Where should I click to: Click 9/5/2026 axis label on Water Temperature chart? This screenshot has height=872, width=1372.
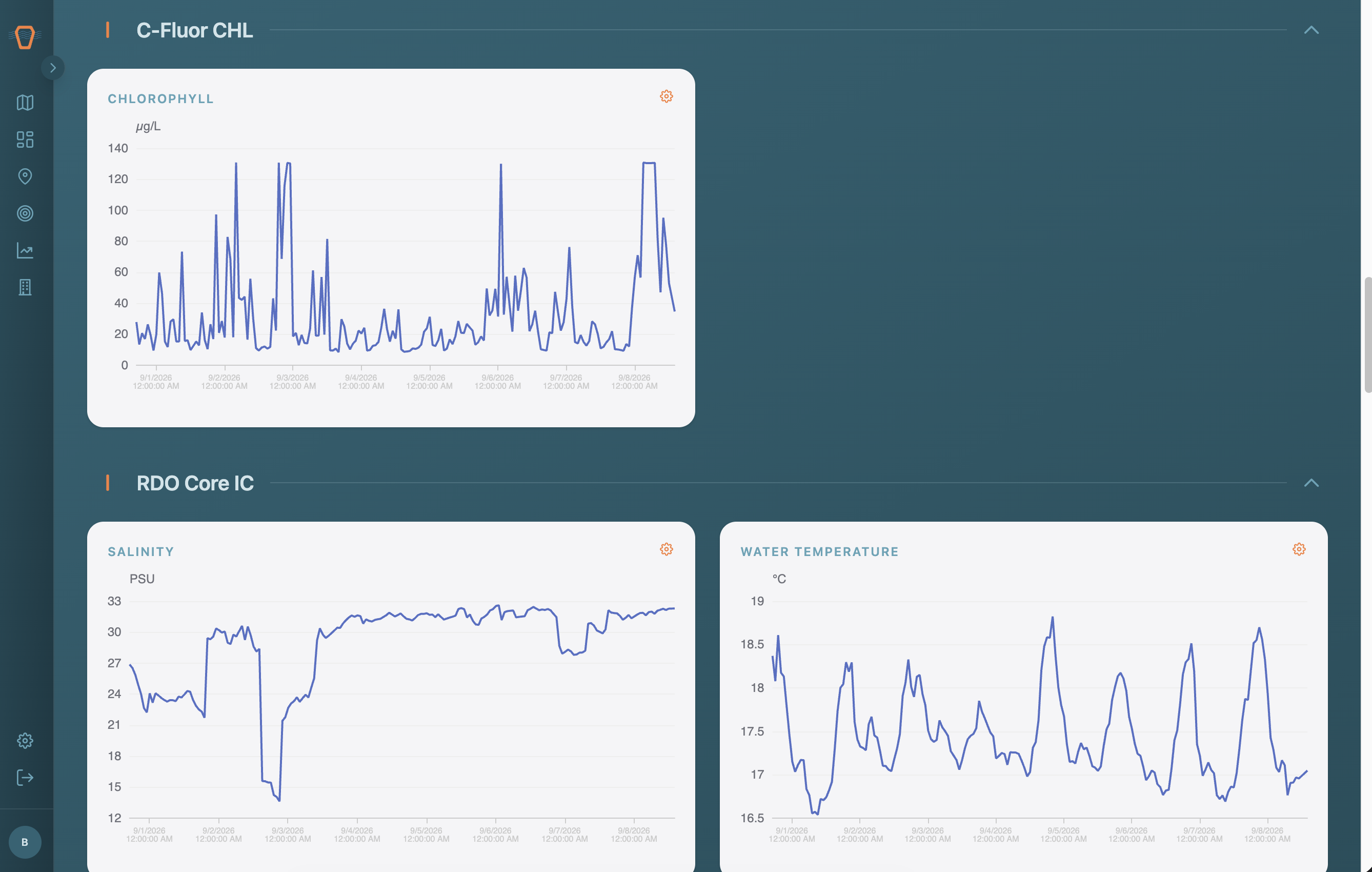(x=1063, y=835)
